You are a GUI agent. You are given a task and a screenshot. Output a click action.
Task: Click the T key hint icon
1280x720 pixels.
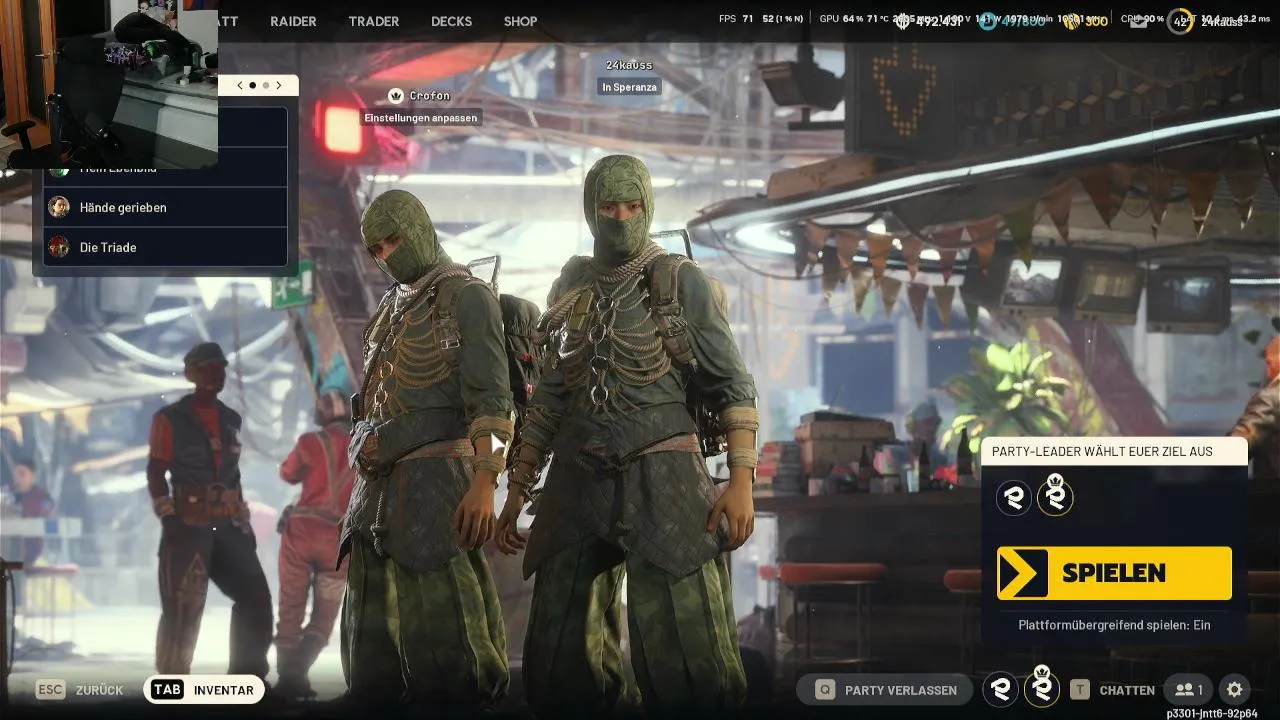1080,689
